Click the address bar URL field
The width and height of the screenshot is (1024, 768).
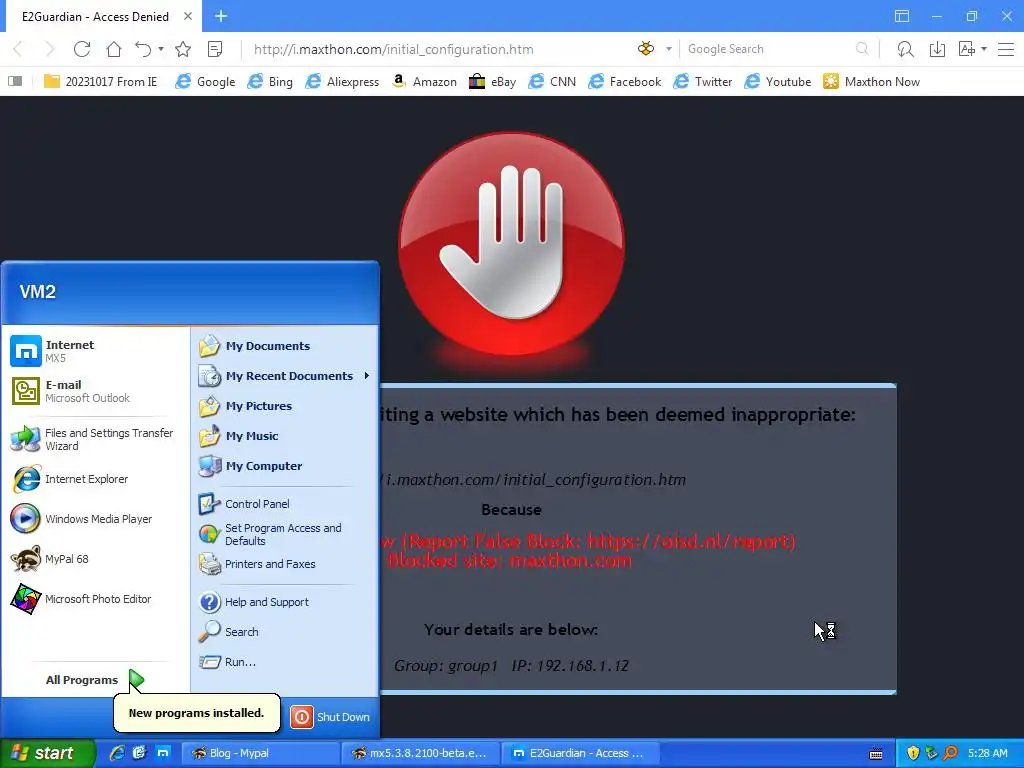coord(438,49)
